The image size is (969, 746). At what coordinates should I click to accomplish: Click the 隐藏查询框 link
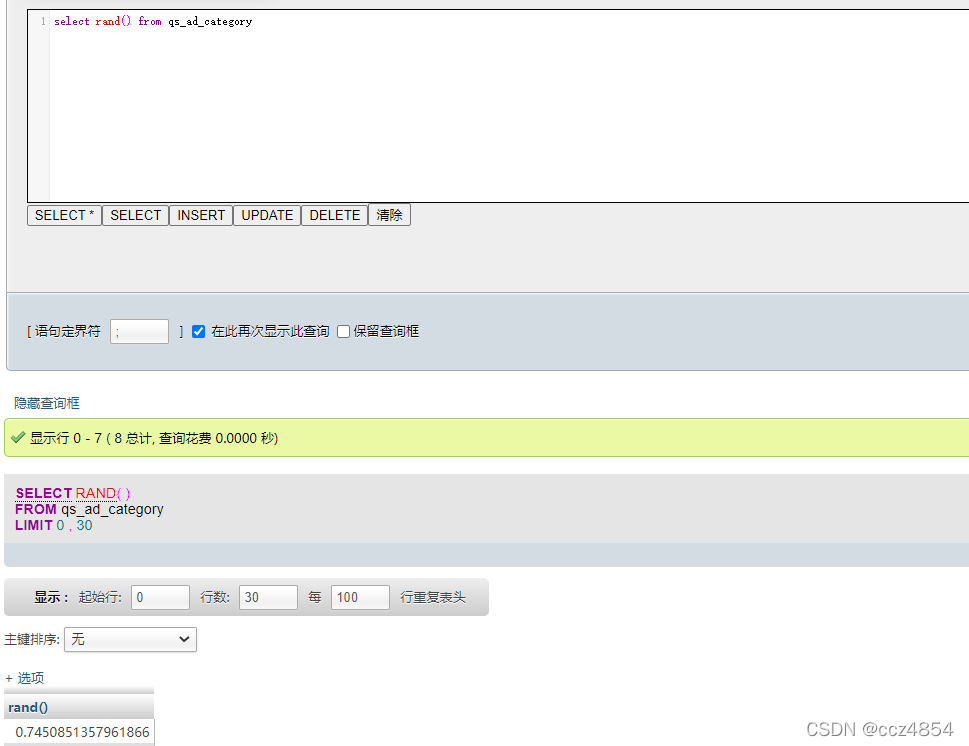point(47,403)
